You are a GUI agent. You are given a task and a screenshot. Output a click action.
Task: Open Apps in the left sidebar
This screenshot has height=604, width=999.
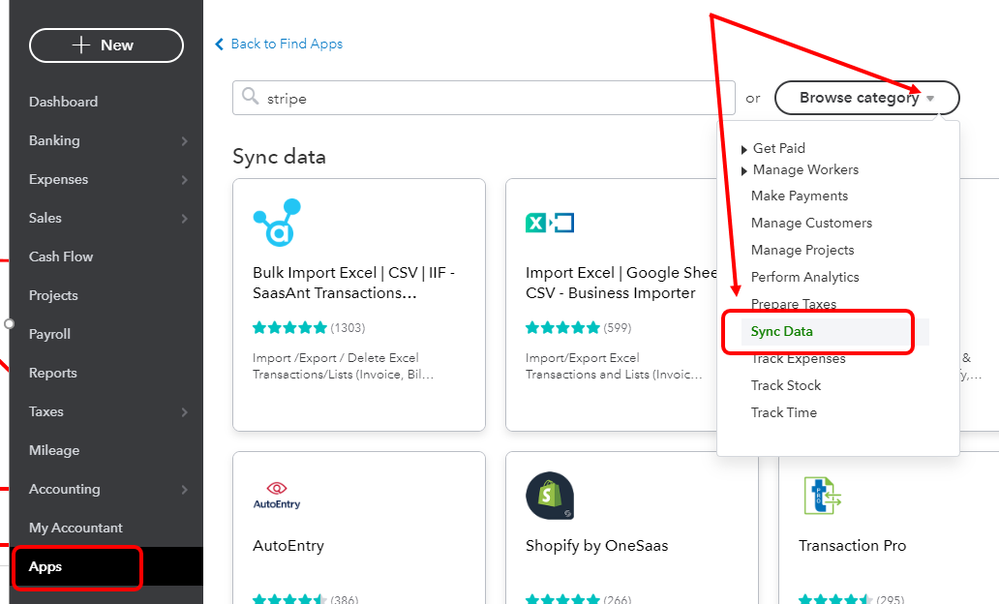click(47, 566)
